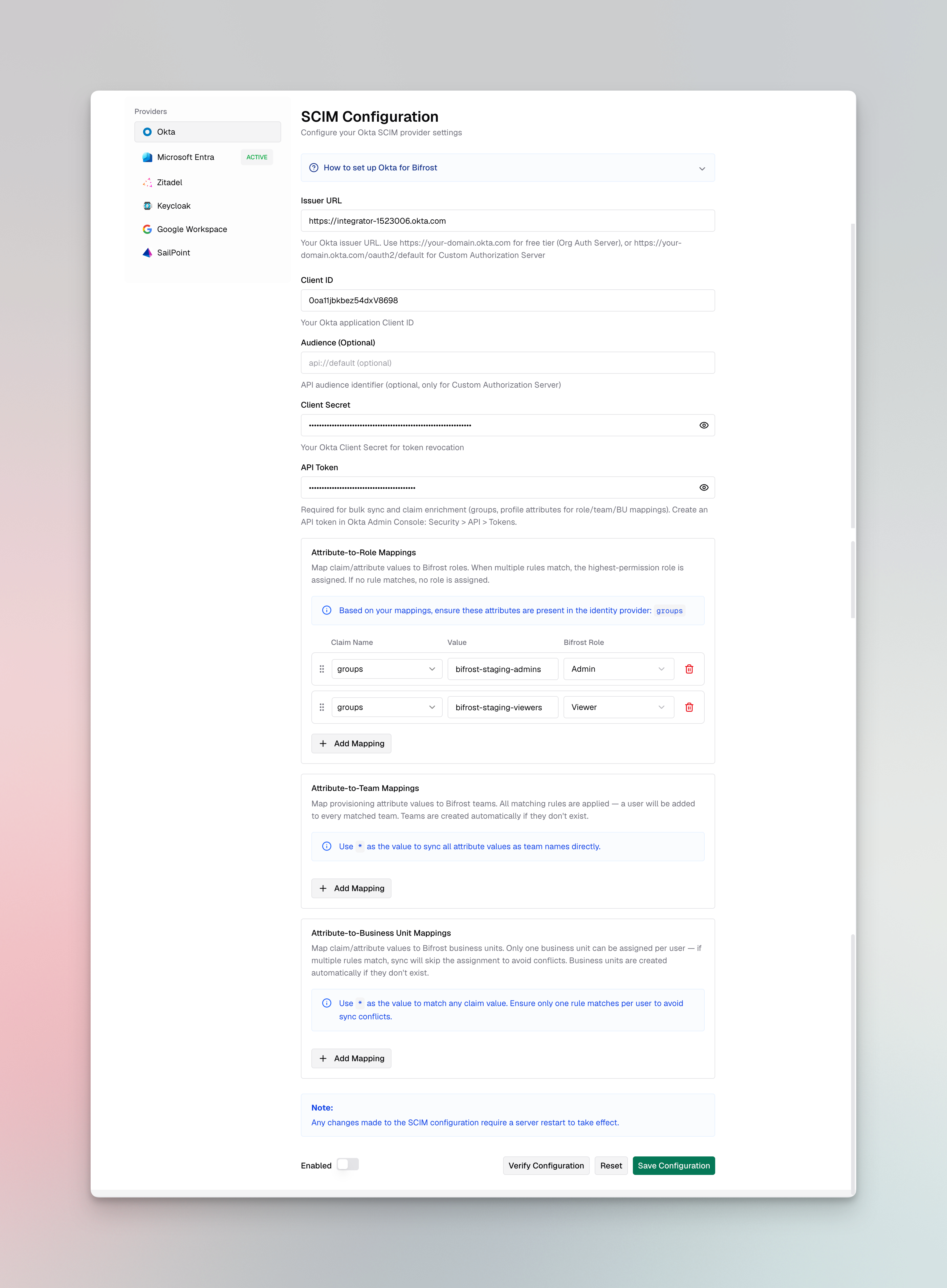The image size is (947, 1288).
Task: Click the plus icon in team Add Mapping
Action: (x=323, y=889)
